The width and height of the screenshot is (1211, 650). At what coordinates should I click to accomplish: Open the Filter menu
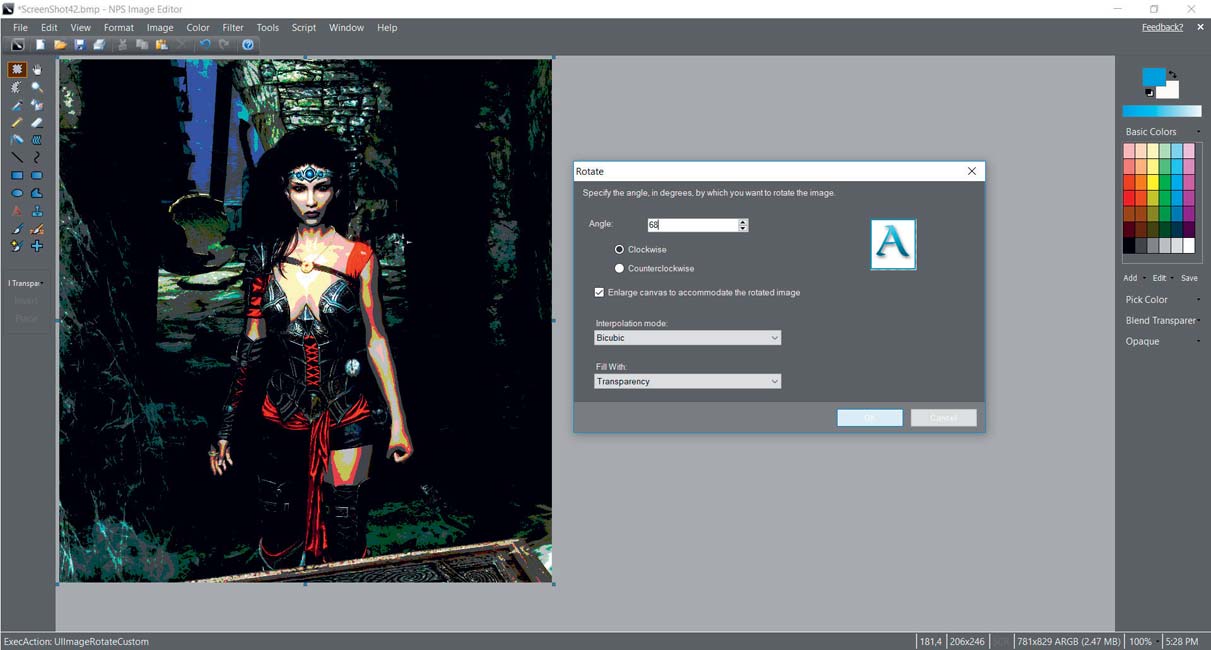tap(232, 28)
